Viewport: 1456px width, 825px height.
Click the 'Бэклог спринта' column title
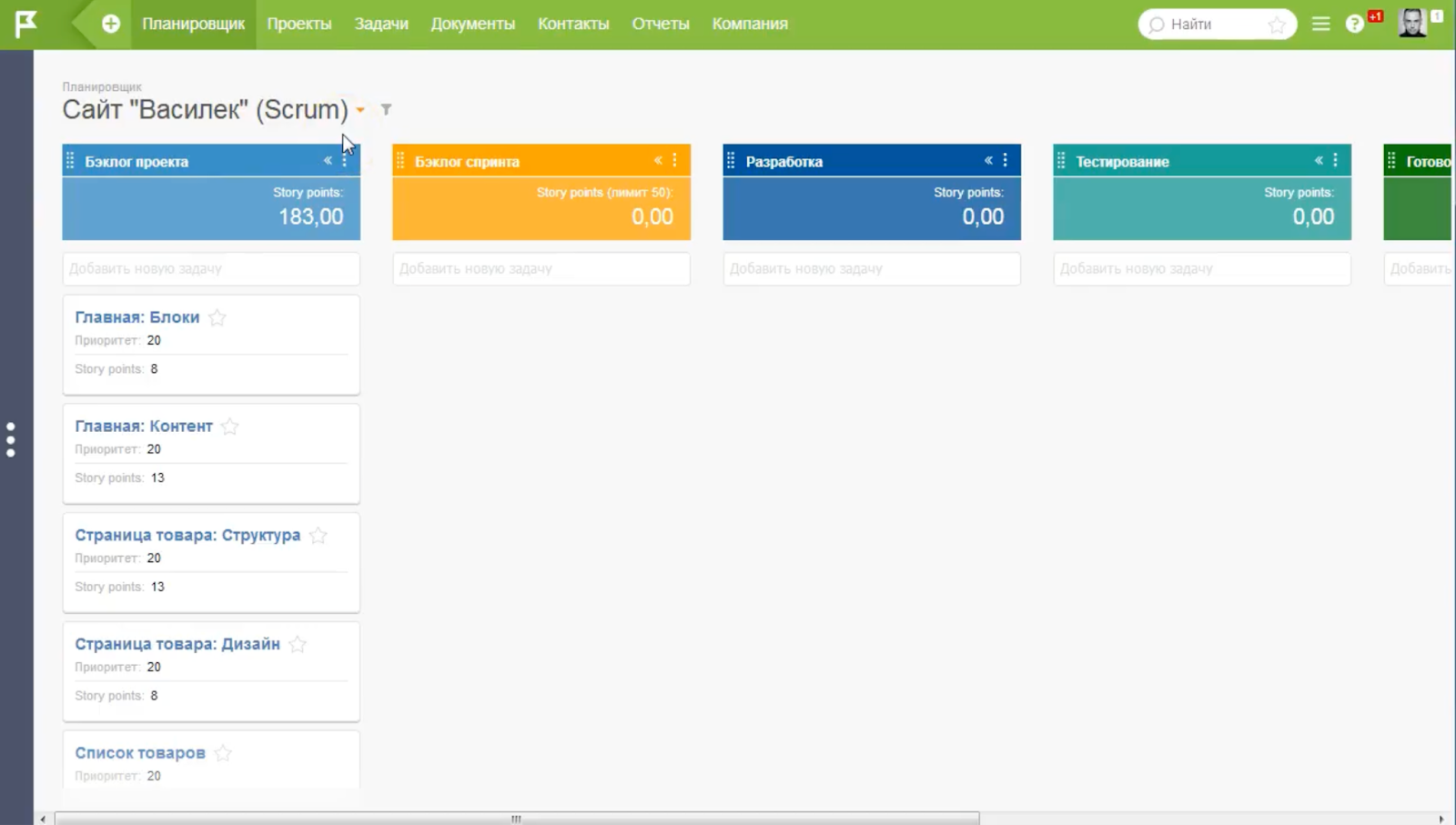coord(467,162)
